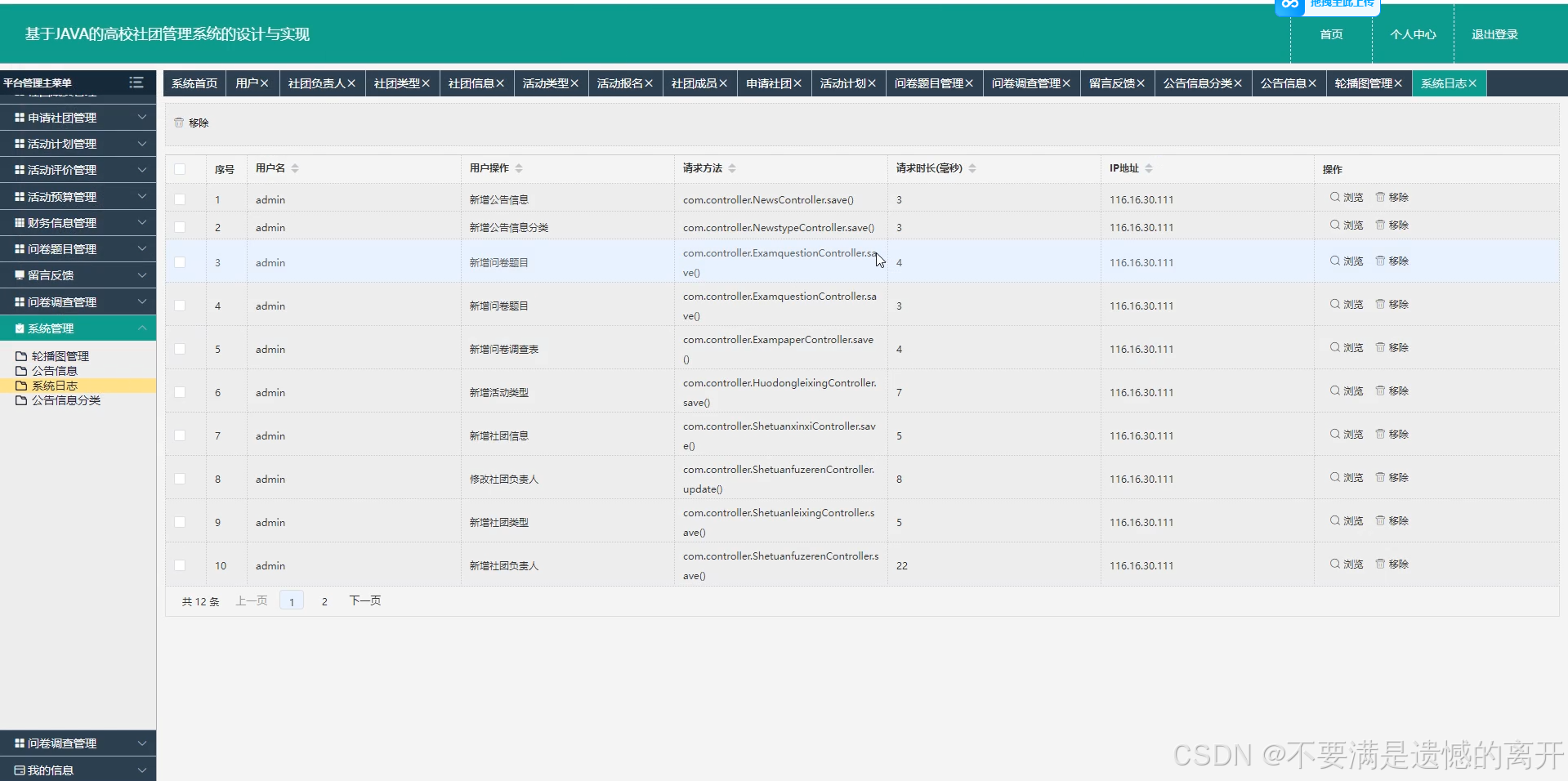This screenshot has height=781, width=1568.
Task: Click the 移除 trash icon in row 2
Action: [x=1380, y=225]
